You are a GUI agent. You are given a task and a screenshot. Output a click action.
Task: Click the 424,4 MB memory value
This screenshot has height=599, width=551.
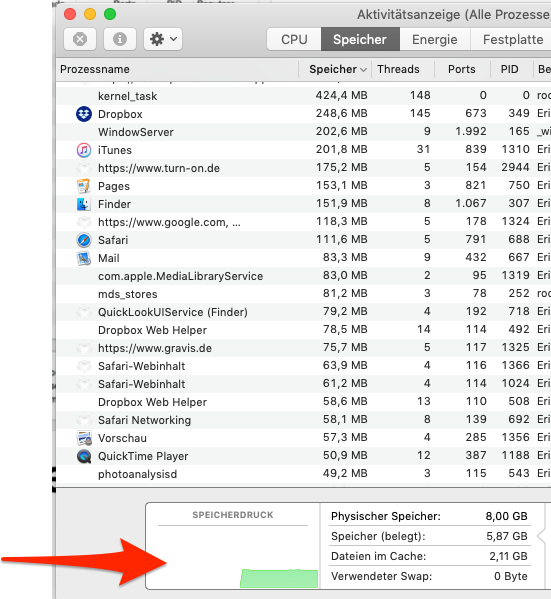tap(341, 95)
